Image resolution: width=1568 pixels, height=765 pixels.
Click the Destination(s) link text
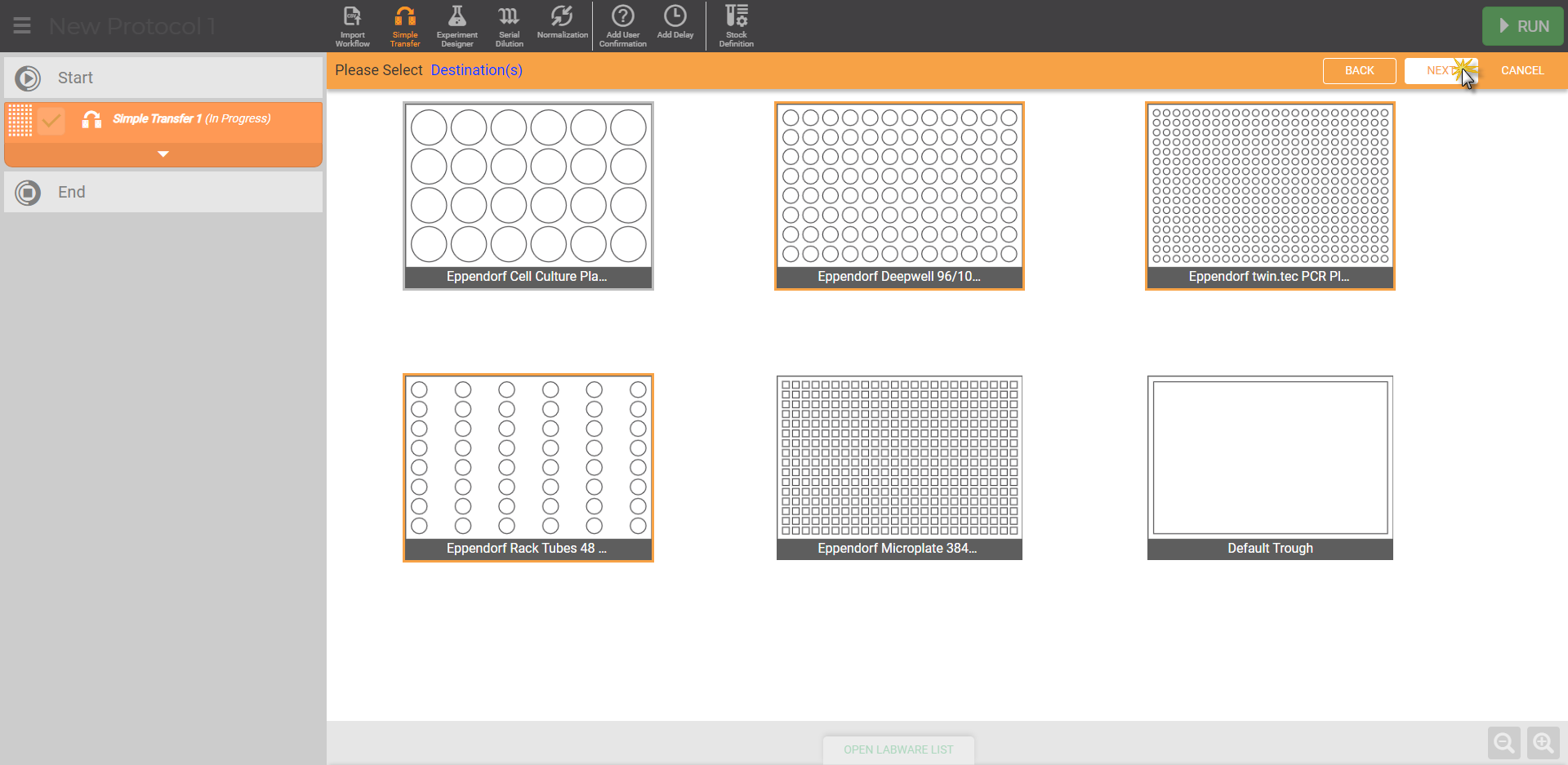pos(477,70)
